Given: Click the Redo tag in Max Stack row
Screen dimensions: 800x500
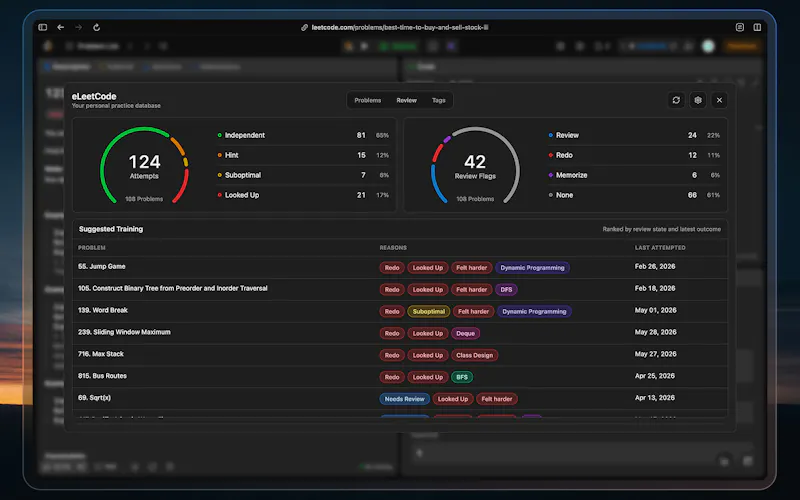Looking at the screenshot, I should [392, 356].
